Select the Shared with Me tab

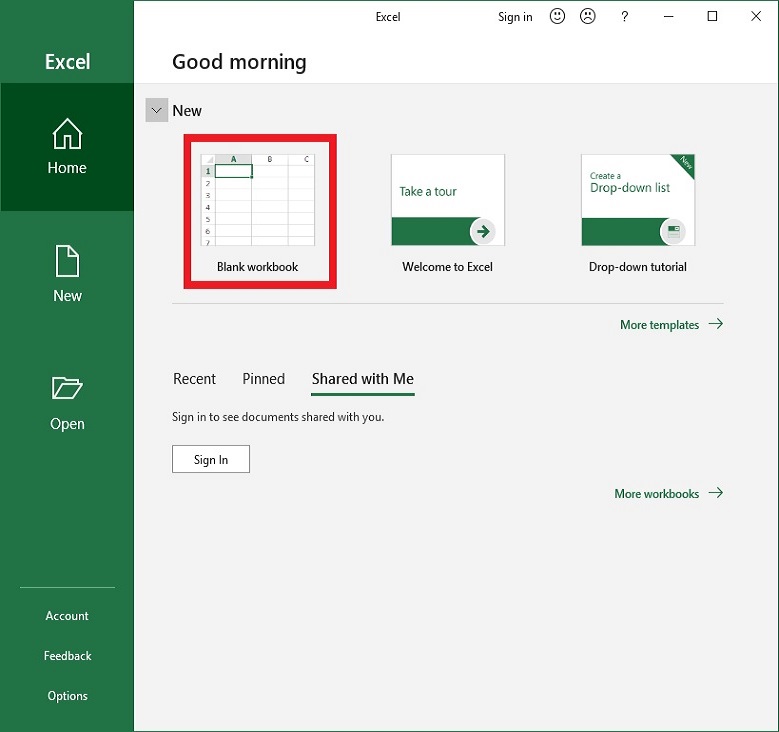coord(363,379)
